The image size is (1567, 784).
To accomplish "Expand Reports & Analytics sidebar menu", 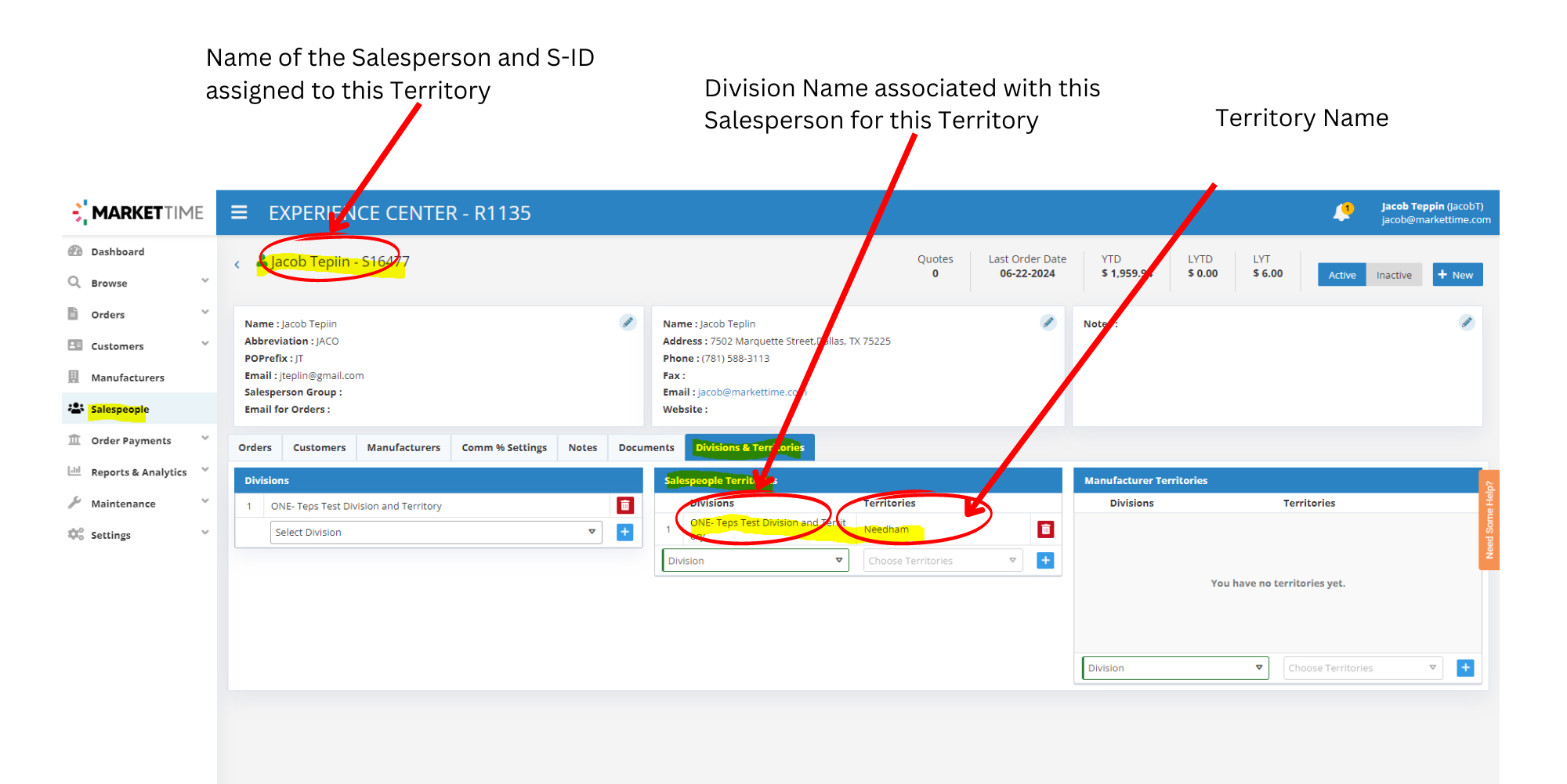I will (x=204, y=470).
